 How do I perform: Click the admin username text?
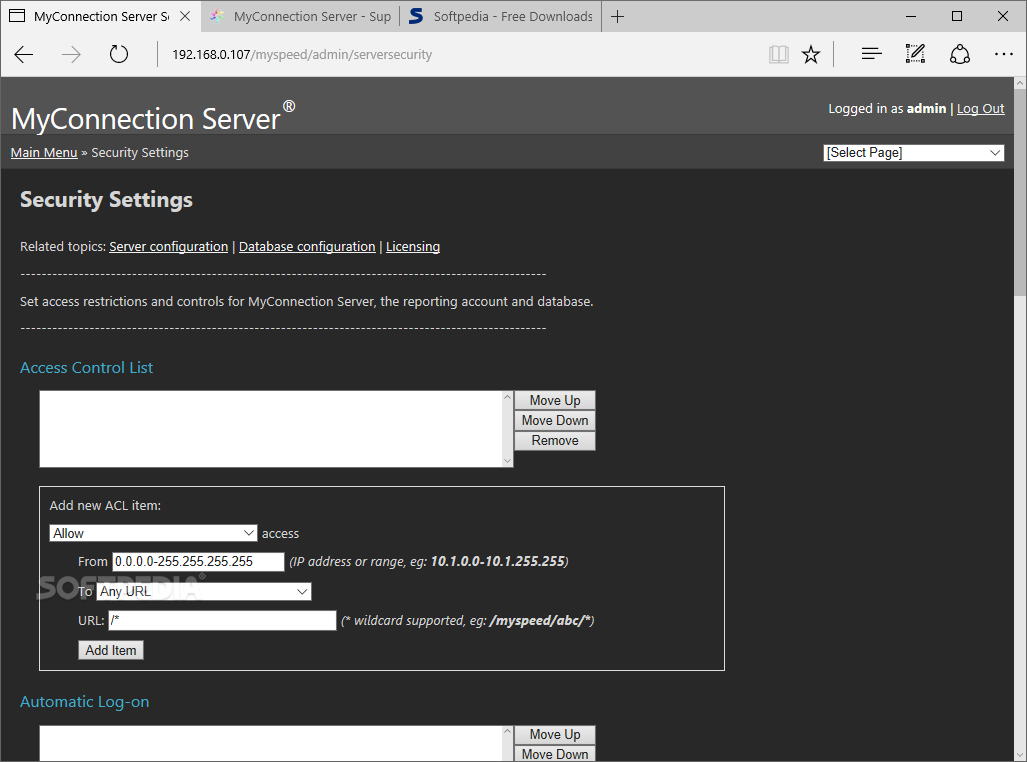[x=926, y=109]
